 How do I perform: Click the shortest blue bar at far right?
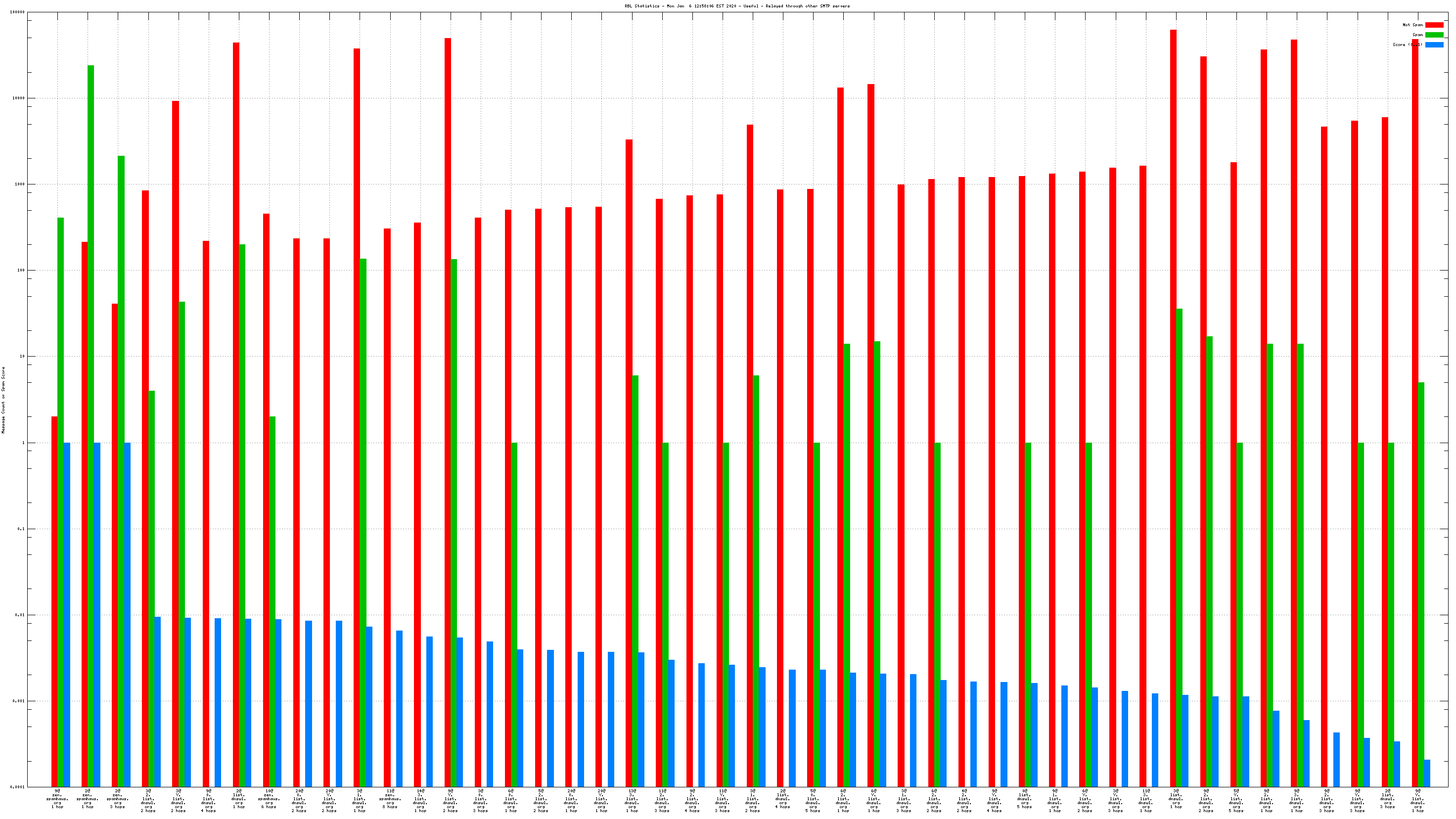pyautogui.click(x=1427, y=773)
